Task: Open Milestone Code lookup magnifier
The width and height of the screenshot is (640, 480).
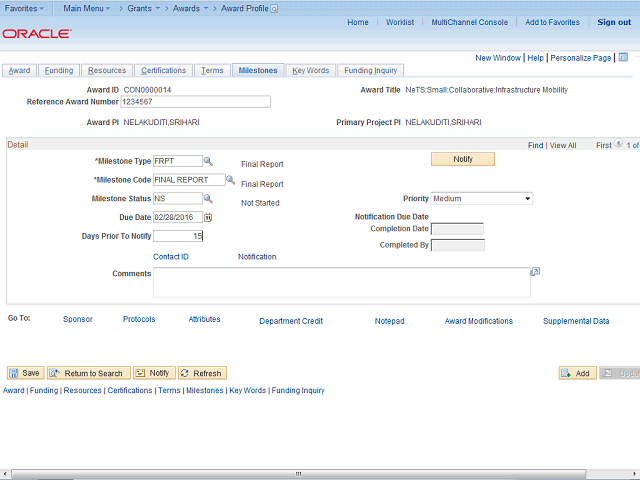Action: [x=231, y=180]
